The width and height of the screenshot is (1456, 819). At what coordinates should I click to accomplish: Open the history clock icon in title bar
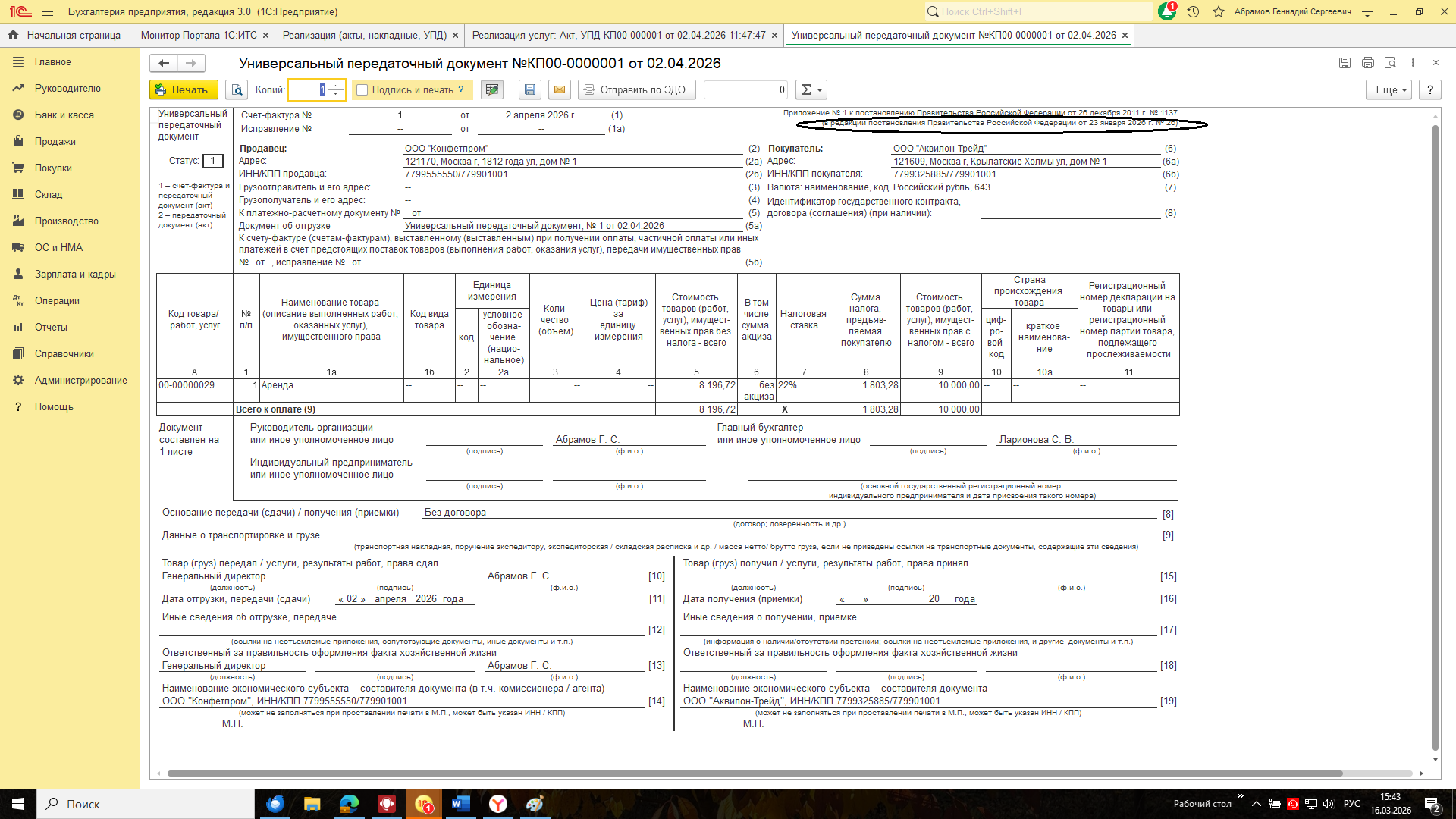click(x=1193, y=11)
